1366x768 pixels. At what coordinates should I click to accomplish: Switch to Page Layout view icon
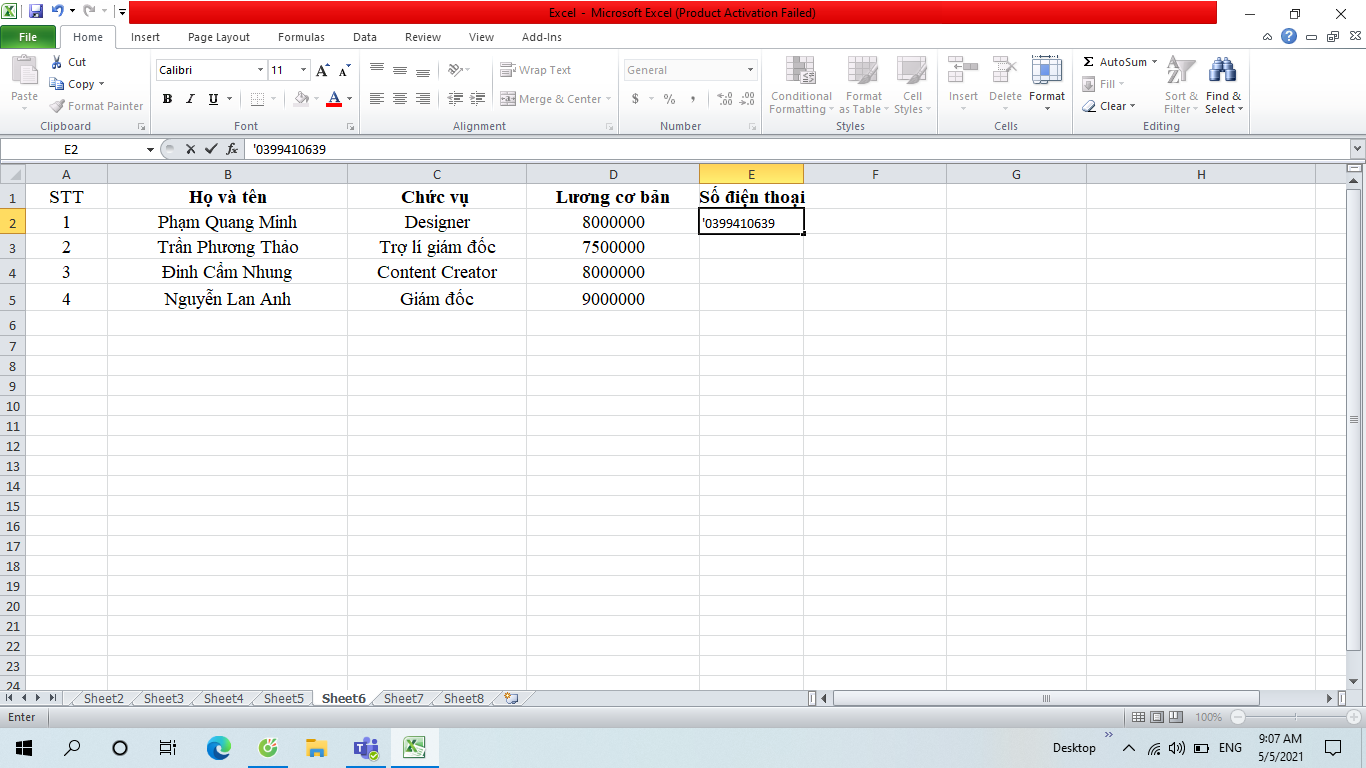click(x=1156, y=717)
